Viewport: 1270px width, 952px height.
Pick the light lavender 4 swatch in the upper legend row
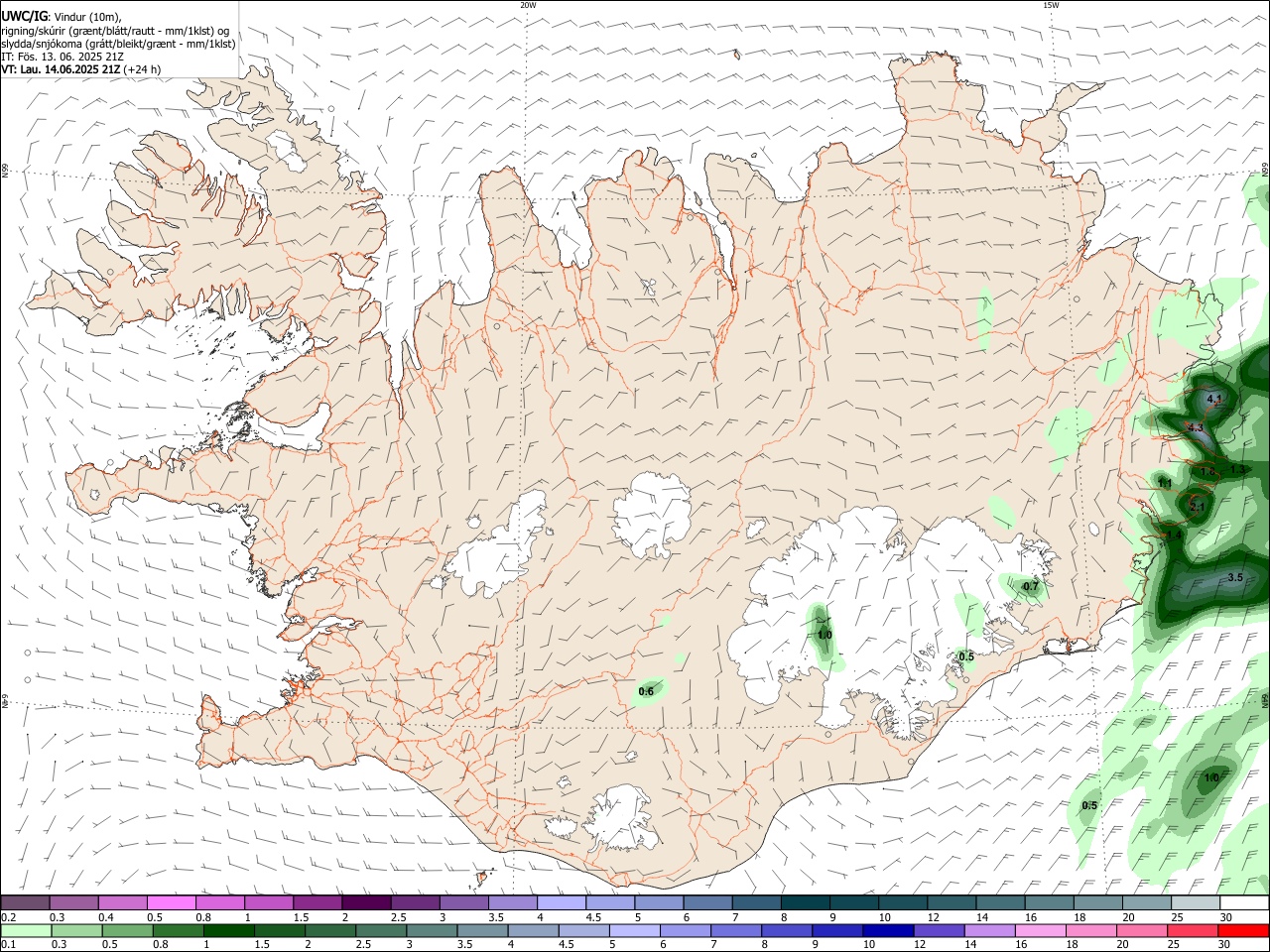pos(562,902)
